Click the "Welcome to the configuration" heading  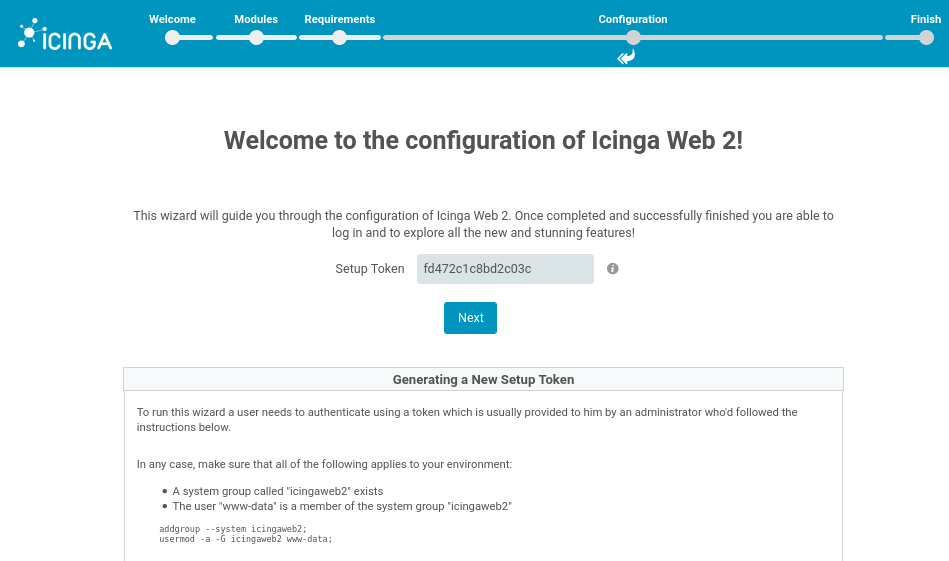click(x=483, y=140)
